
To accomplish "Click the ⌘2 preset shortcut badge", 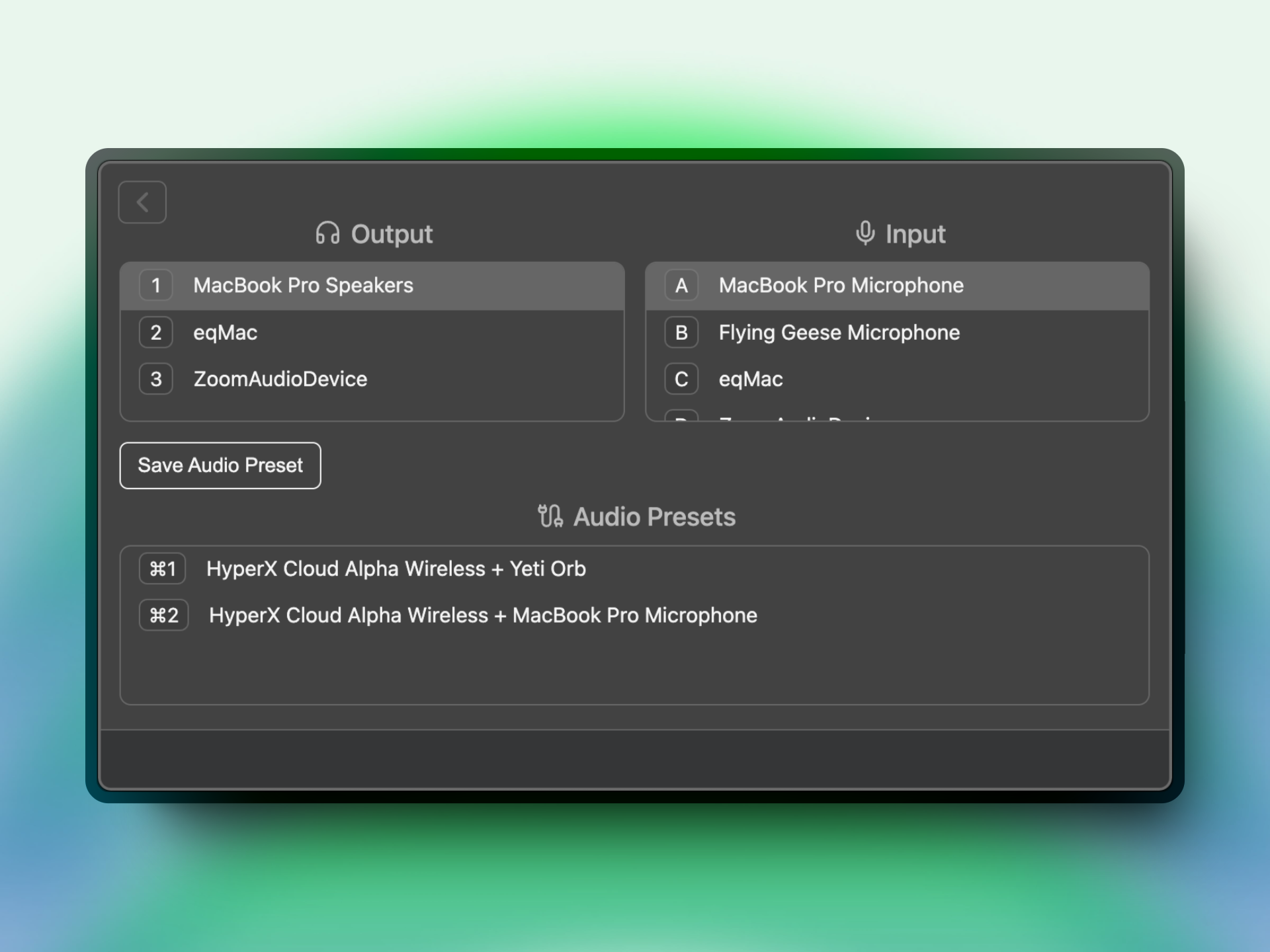I will coord(164,615).
